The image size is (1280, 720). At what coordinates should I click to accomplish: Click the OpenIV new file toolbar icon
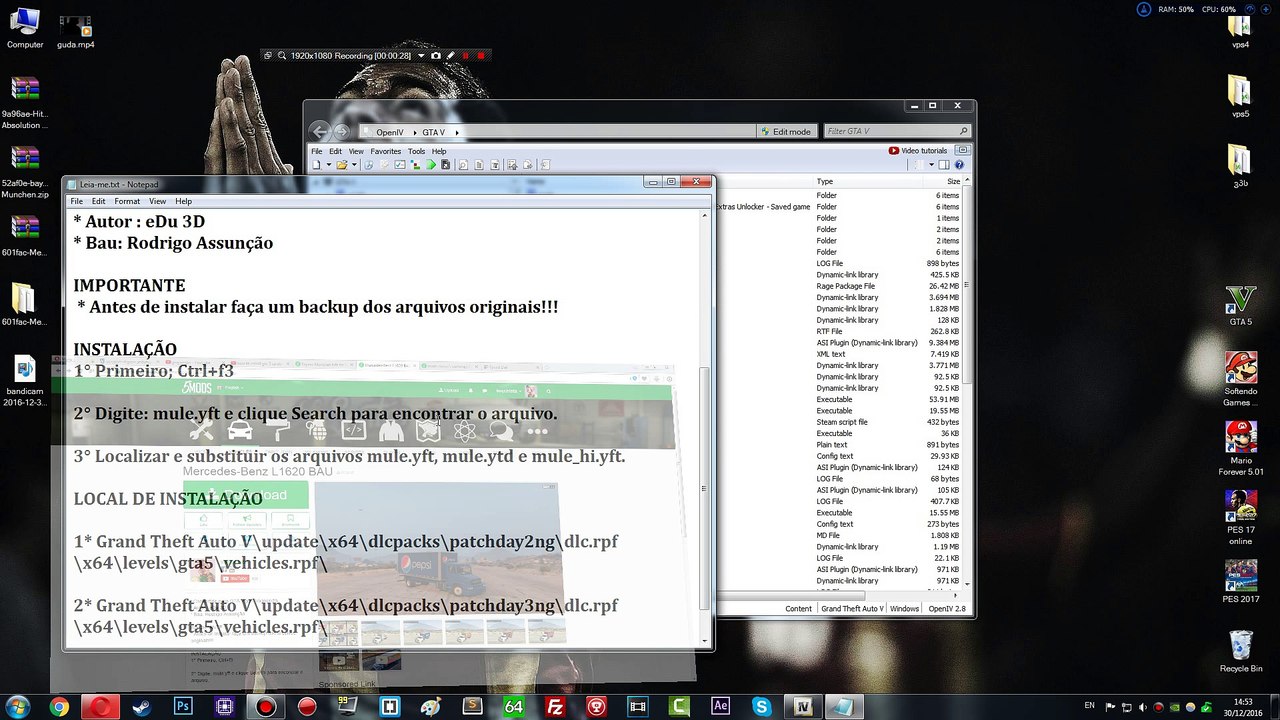point(317,165)
